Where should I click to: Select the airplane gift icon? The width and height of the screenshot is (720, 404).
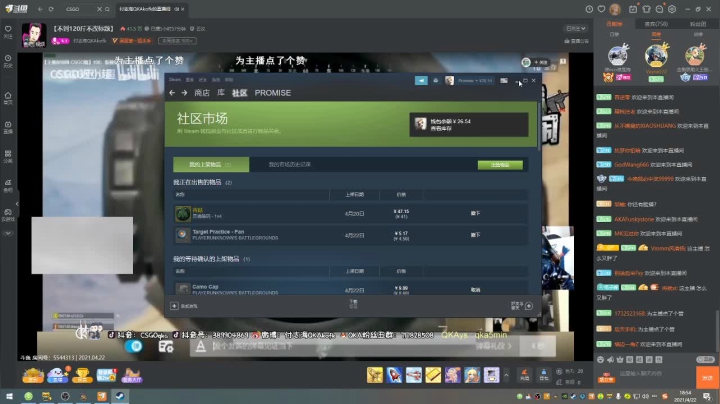click(414, 375)
